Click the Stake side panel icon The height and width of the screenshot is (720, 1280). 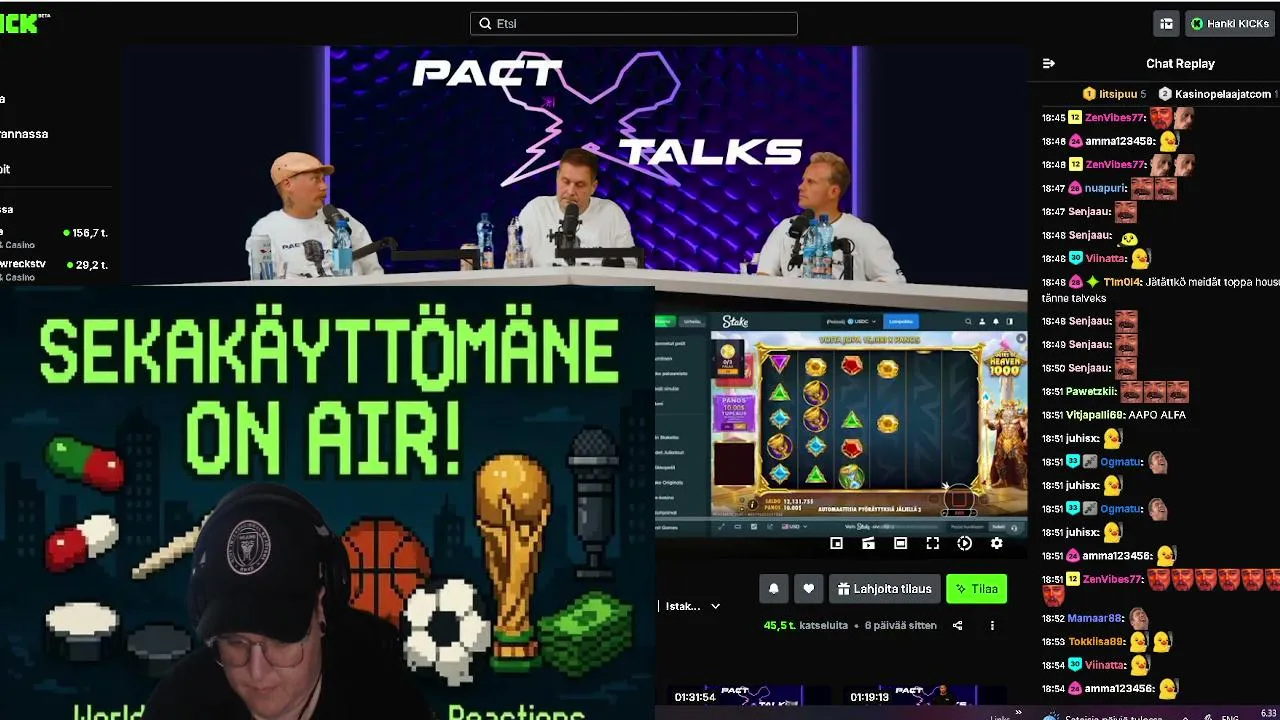[1010, 322]
